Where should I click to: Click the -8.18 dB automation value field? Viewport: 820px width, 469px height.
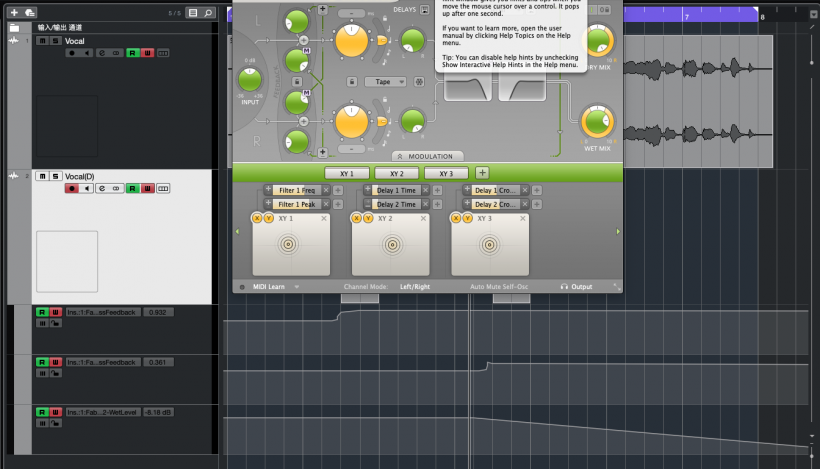click(x=158, y=412)
